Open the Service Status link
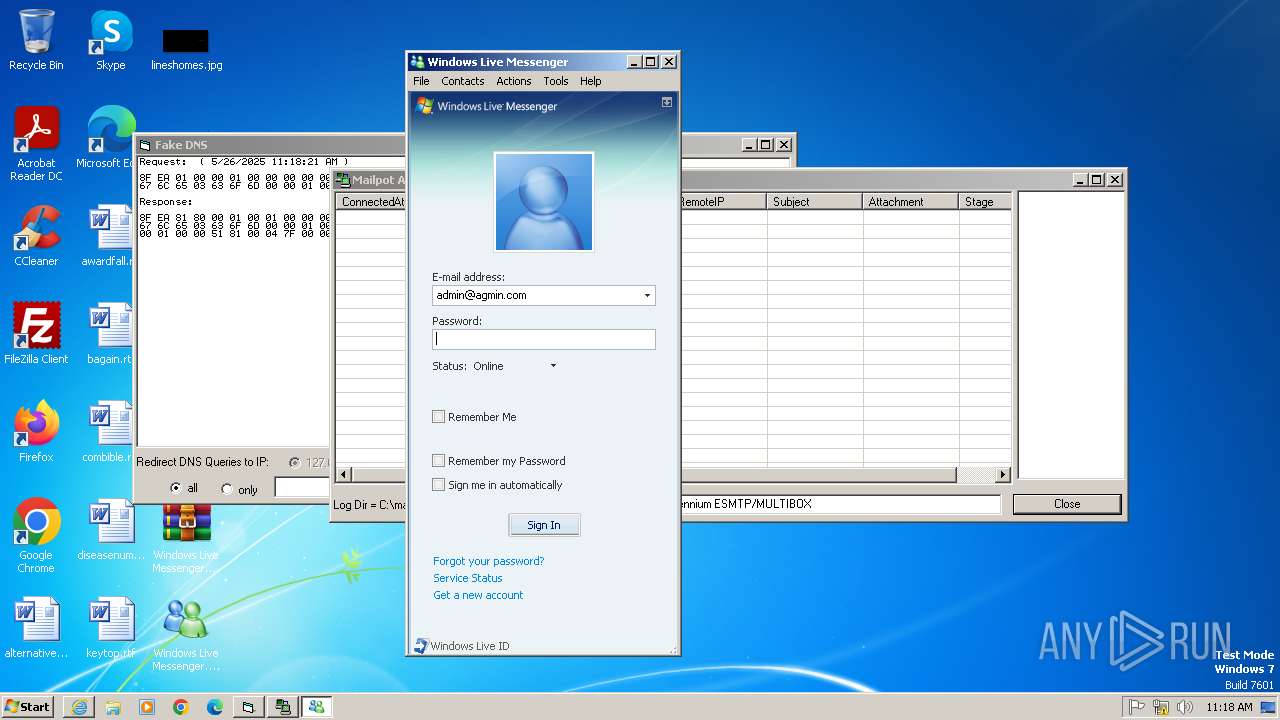 point(468,578)
